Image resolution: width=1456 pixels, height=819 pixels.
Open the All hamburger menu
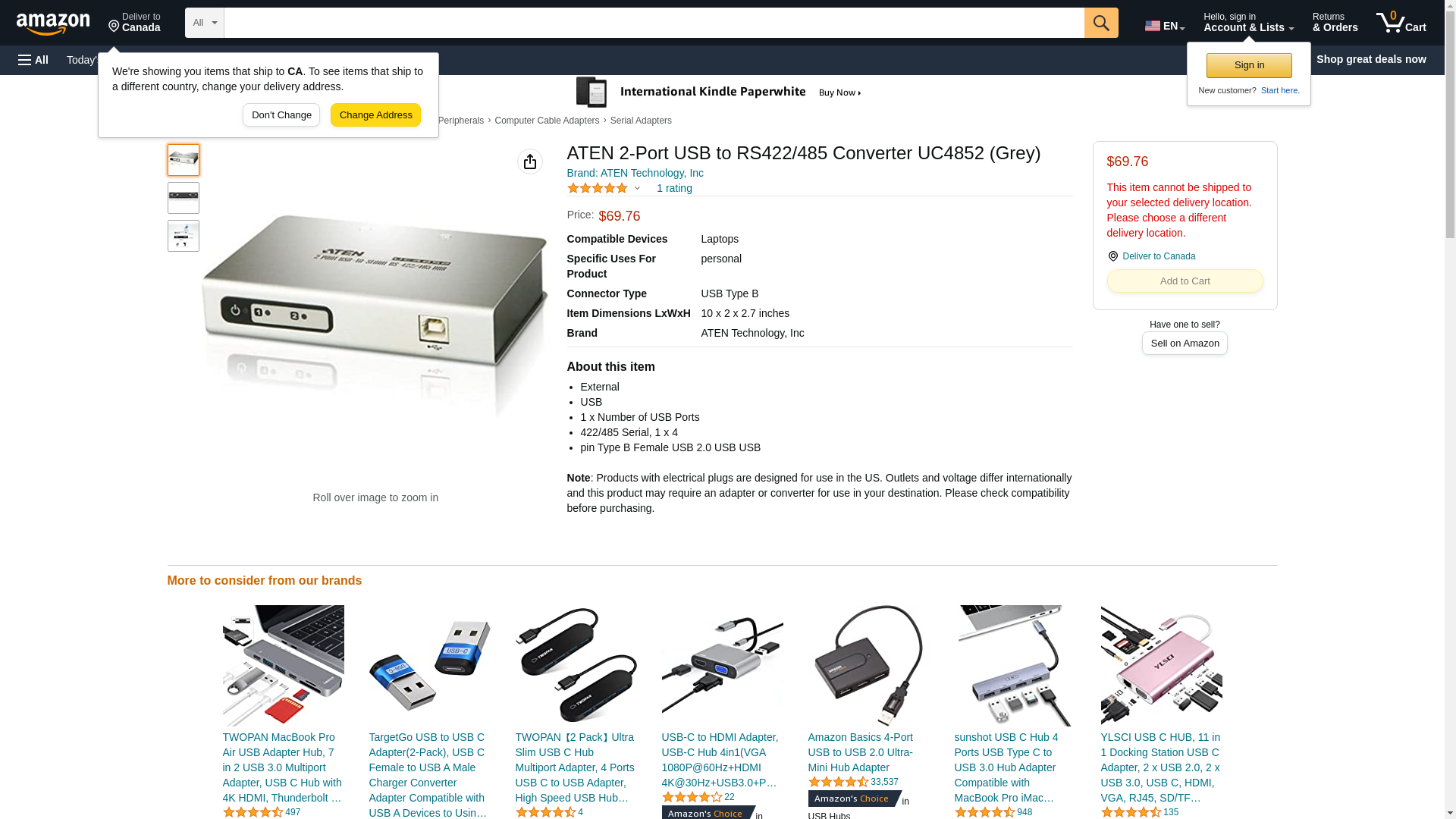tap(33, 60)
